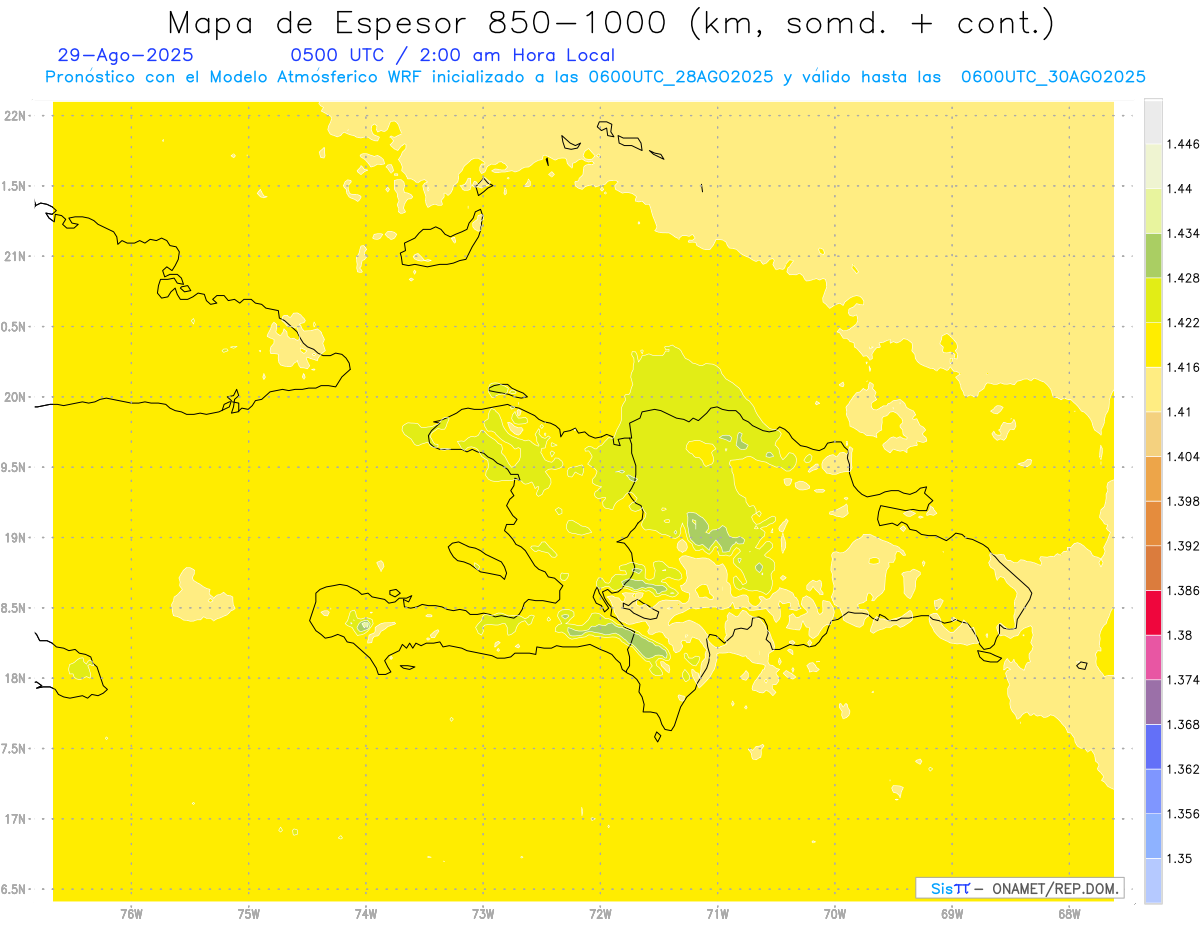Click the latitude label '6.5N'
The image size is (1200, 927).
click(13, 889)
